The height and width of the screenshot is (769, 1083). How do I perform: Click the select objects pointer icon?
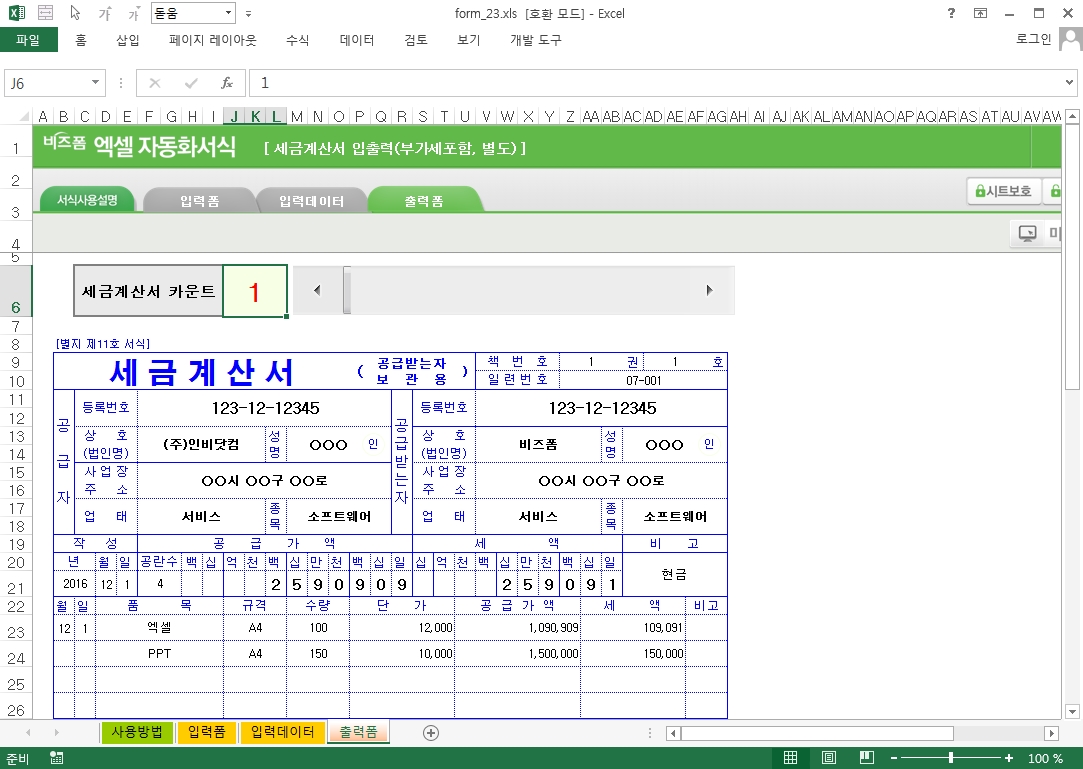[x=75, y=14]
